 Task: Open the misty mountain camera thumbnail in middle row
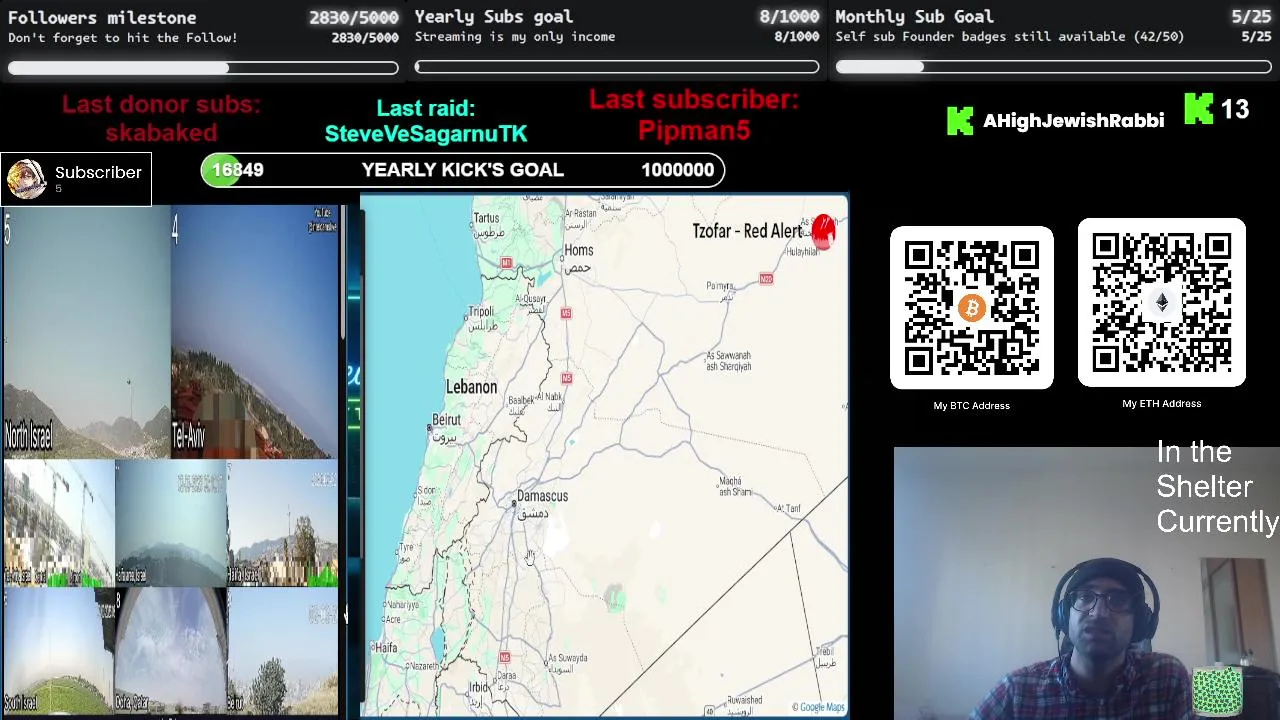tap(170, 523)
